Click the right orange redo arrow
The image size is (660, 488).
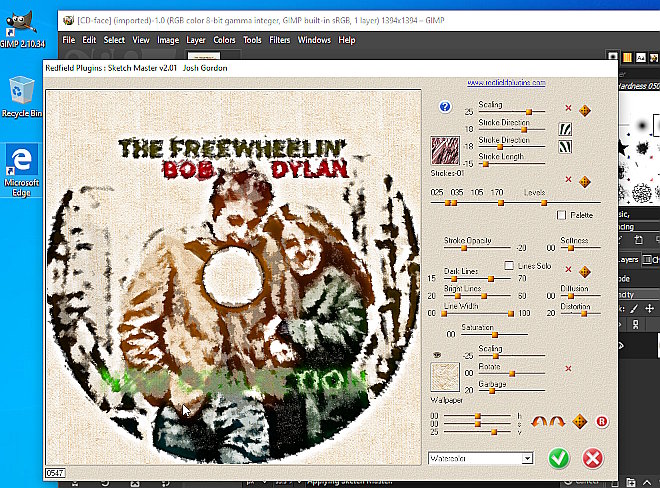[557, 421]
